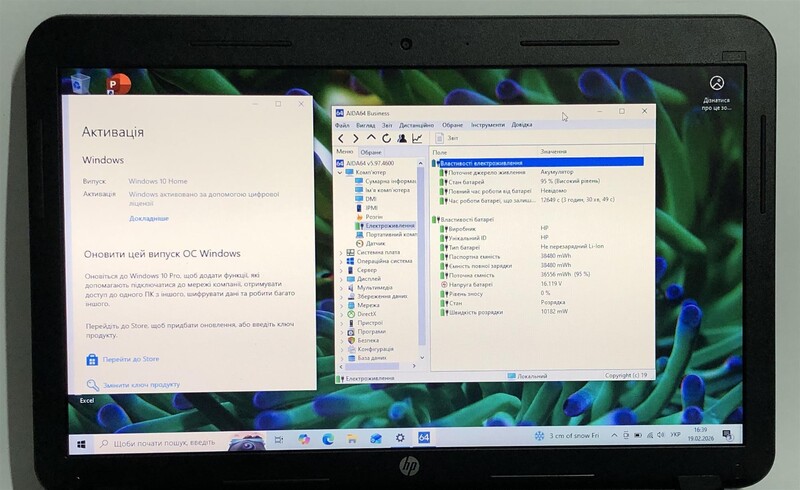Open the Дистанційно menu
The height and width of the screenshot is (490, 800).
point(416,125)
